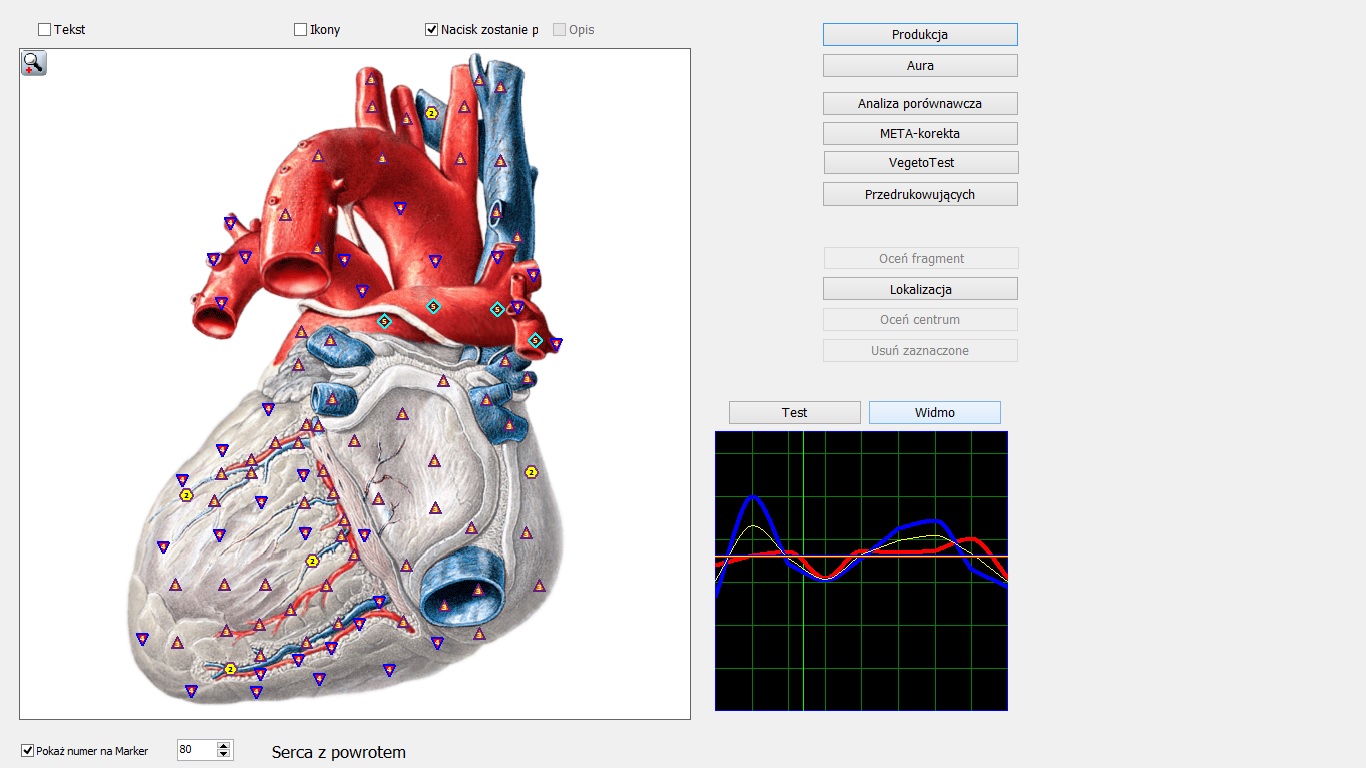This screenshot has width=1366, height=768.
Task: Start META-korekta
Action: pos(920,133)
